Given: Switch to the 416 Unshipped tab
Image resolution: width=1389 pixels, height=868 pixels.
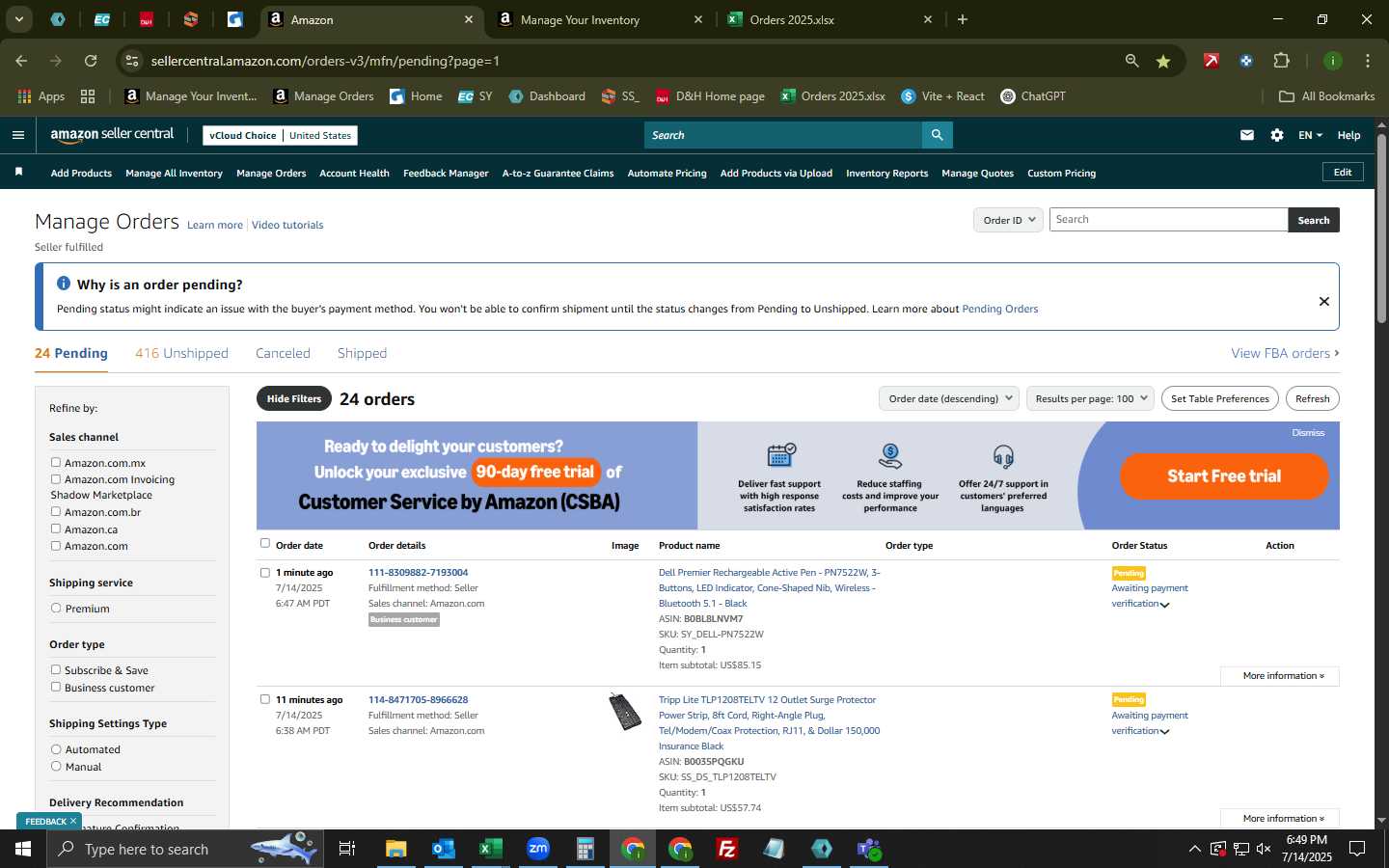Looking at the screenshot, I should [181, 353].
